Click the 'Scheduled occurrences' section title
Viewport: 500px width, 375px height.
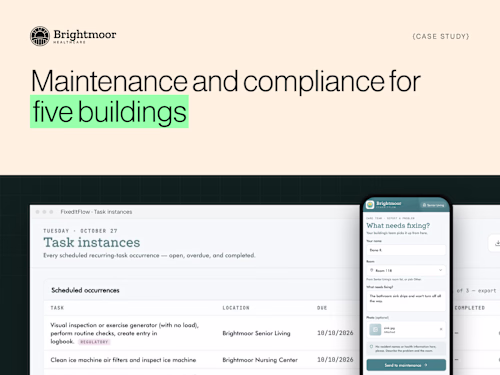(x=85, y=290)
